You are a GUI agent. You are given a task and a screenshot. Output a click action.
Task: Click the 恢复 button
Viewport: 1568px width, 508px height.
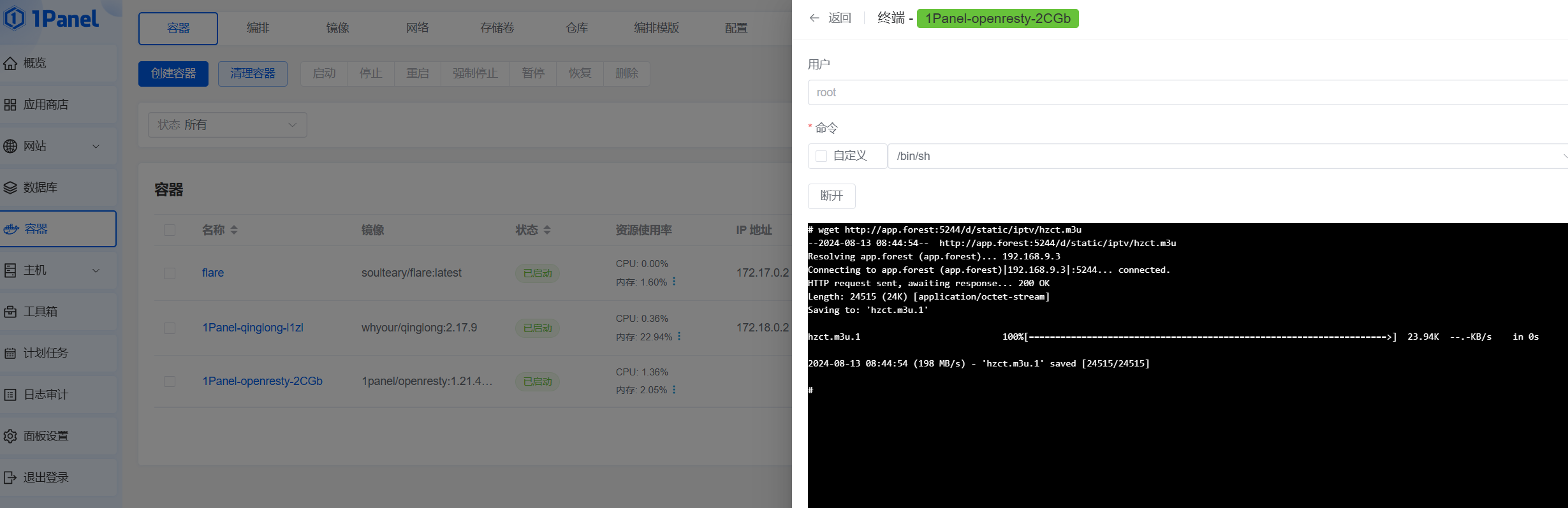point(580,74)
